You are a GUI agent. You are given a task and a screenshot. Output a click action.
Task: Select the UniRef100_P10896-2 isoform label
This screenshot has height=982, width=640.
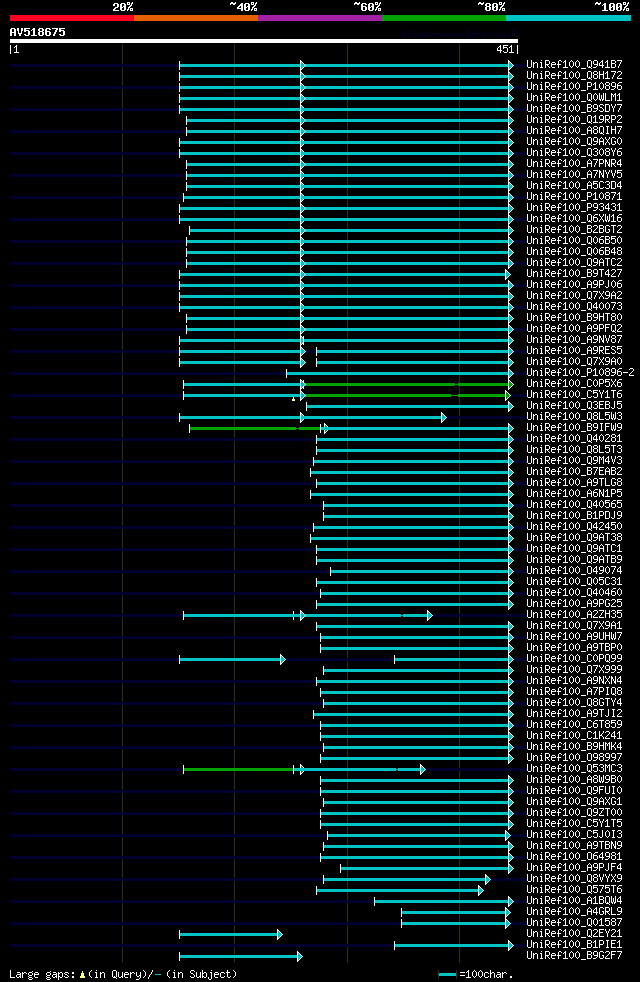tap(581, 373)
